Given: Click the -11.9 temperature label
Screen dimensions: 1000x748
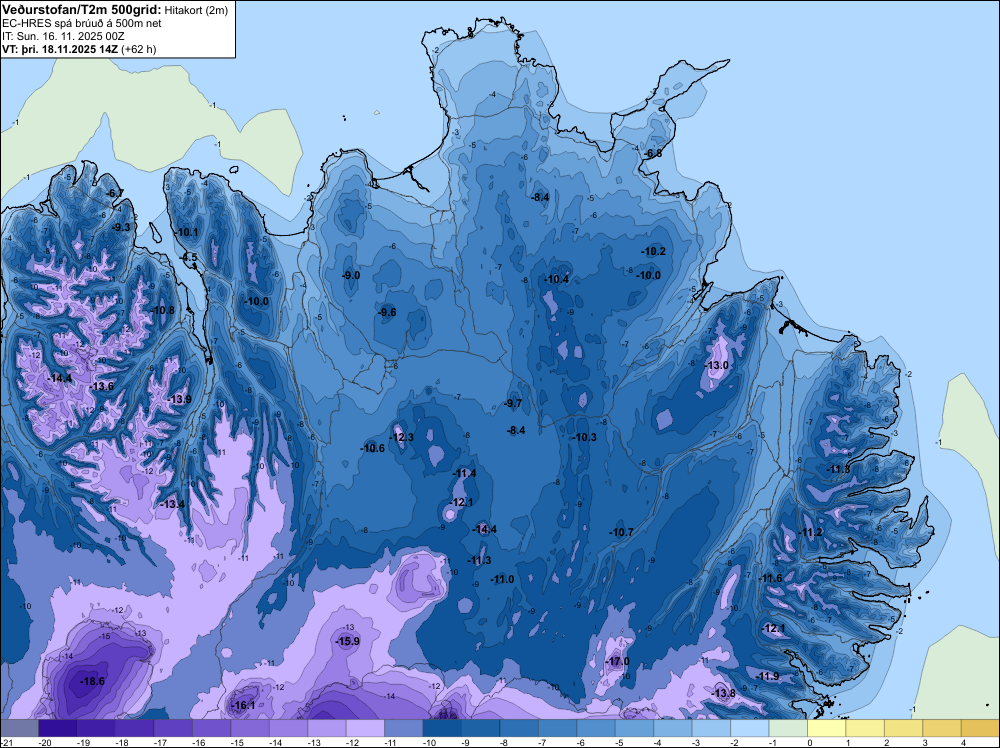Looking at the screenshot, I should coord(767,676).
